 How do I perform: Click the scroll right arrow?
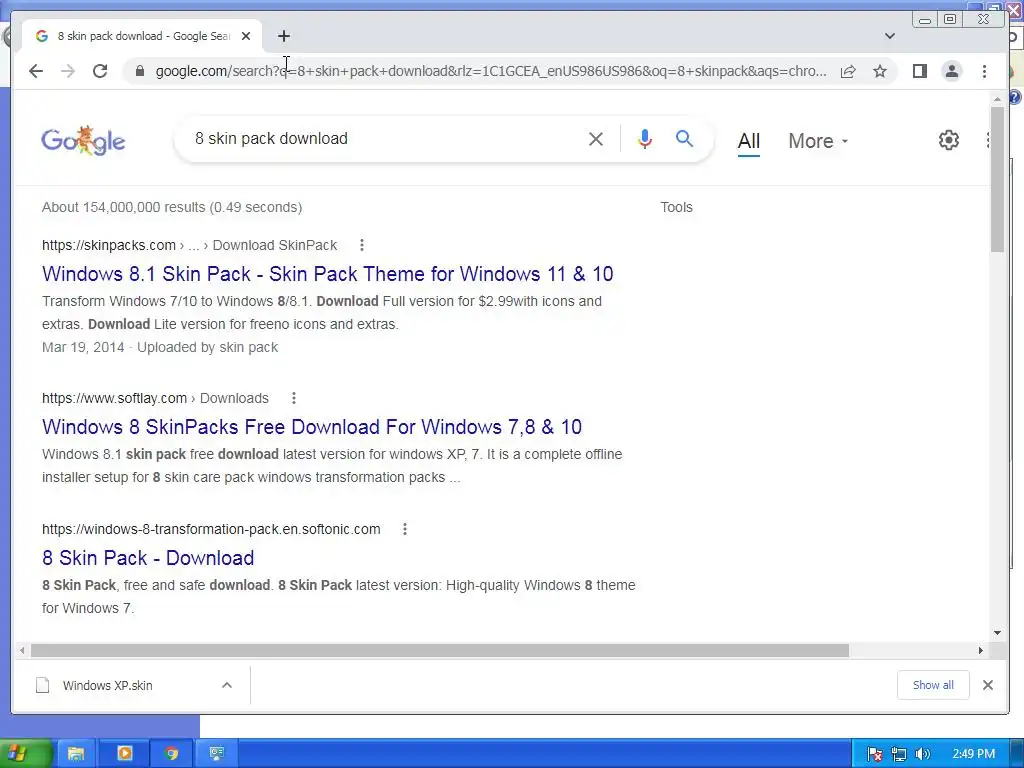[x=980, y=650]
